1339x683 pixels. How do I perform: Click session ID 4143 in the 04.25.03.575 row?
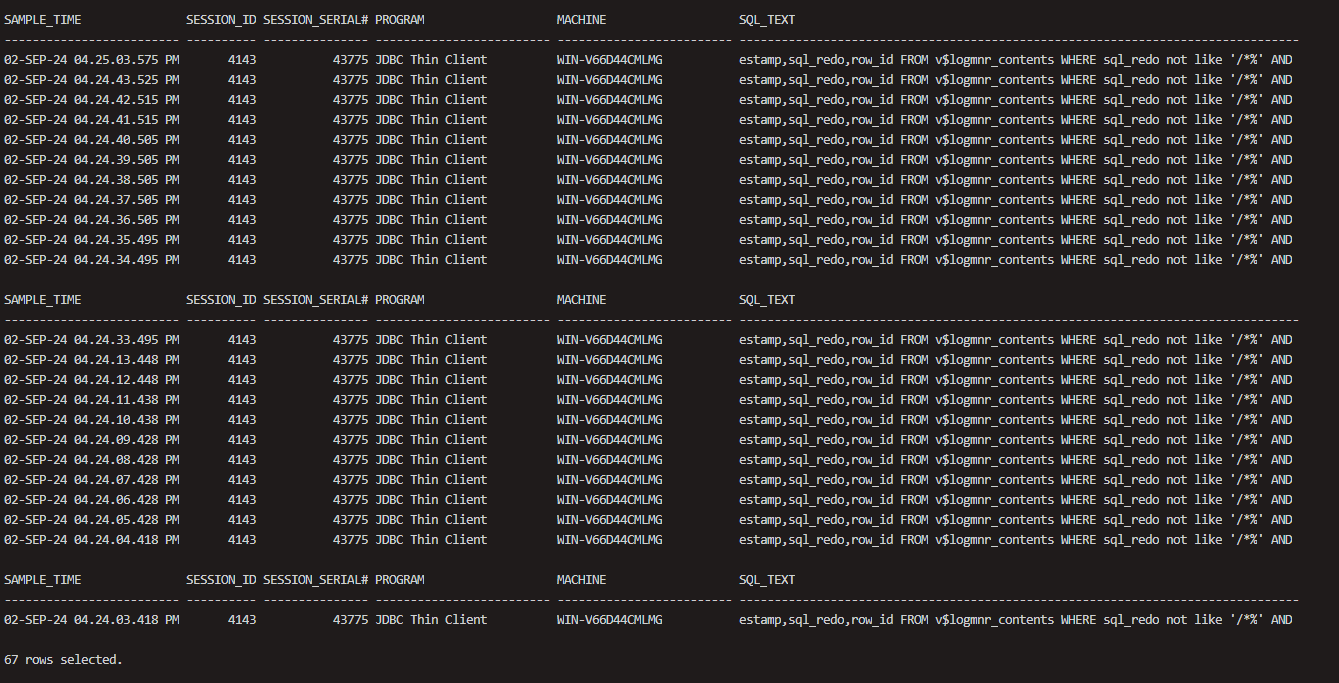pos(241,60)
